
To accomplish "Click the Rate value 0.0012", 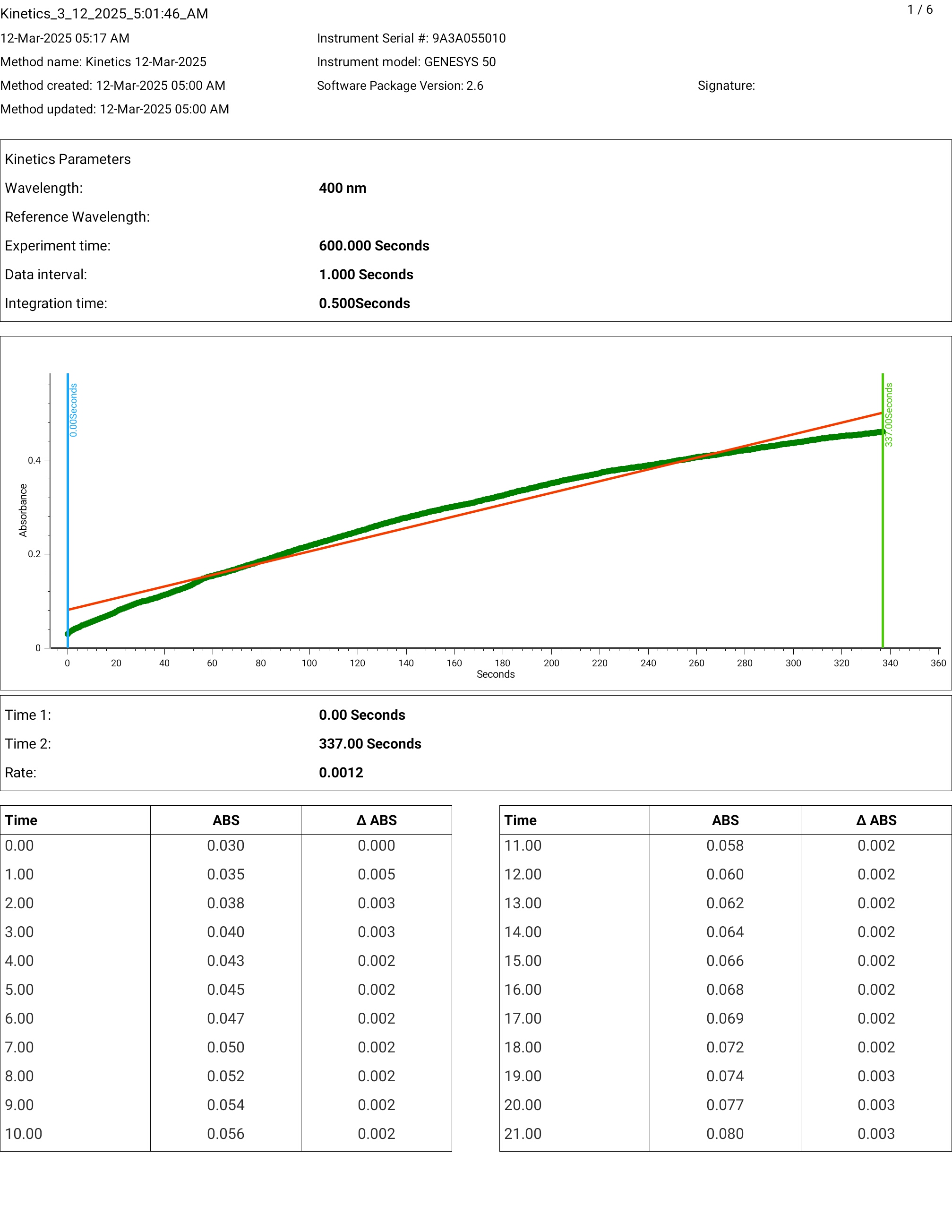I will (341, 772).
